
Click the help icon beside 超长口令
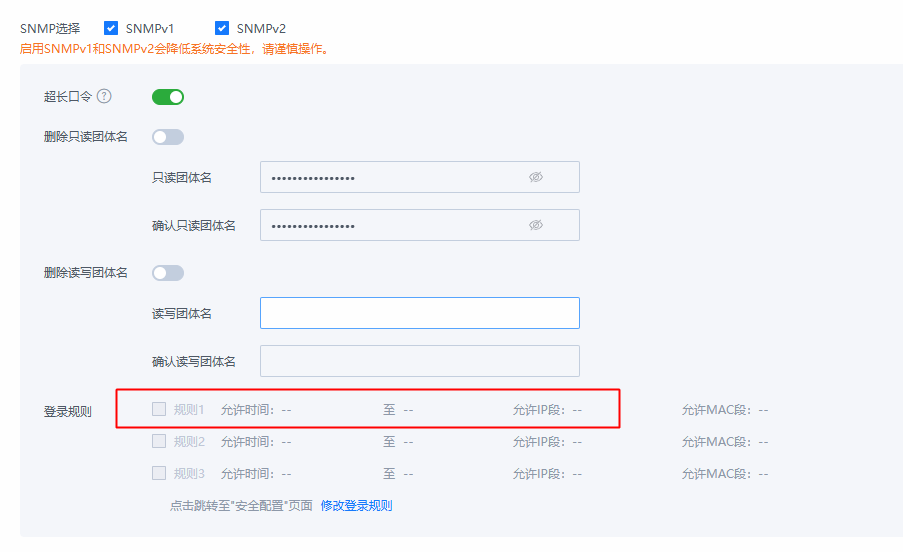click(104, 97)
